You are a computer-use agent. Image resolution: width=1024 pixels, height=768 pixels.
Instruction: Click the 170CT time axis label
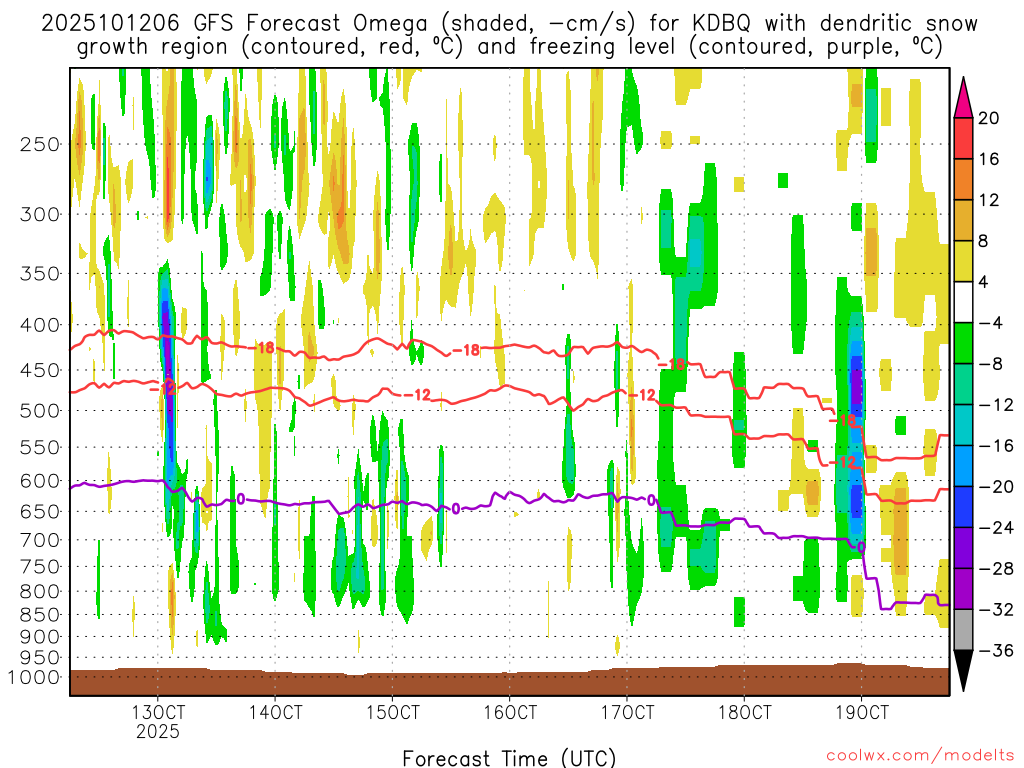click(x=627, y=712)
